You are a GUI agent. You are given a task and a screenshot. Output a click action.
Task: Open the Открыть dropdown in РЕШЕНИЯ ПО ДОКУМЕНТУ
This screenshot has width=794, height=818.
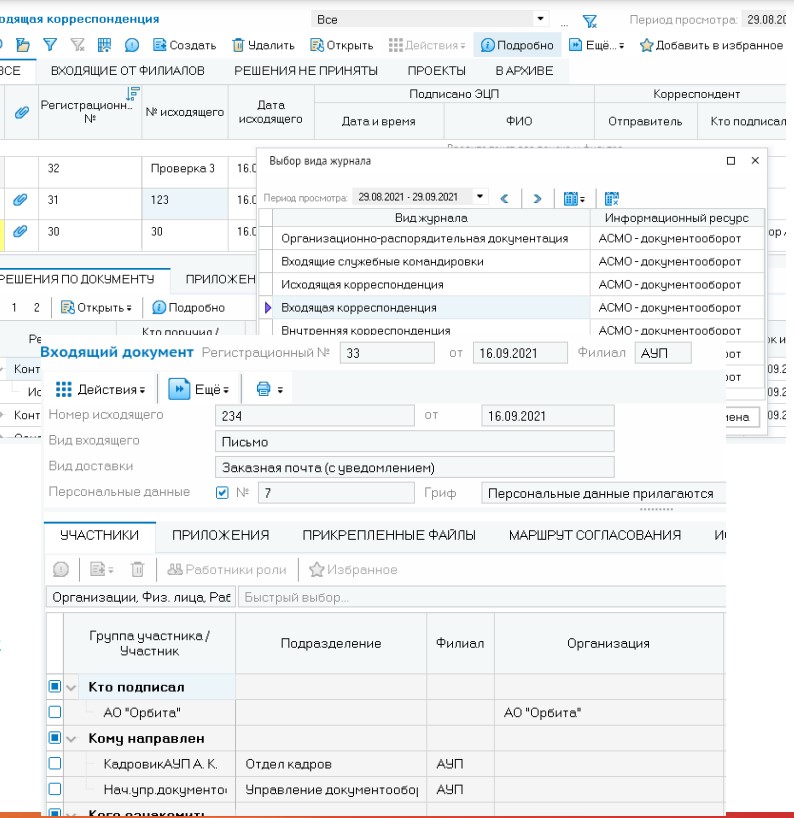click(96, 308)
